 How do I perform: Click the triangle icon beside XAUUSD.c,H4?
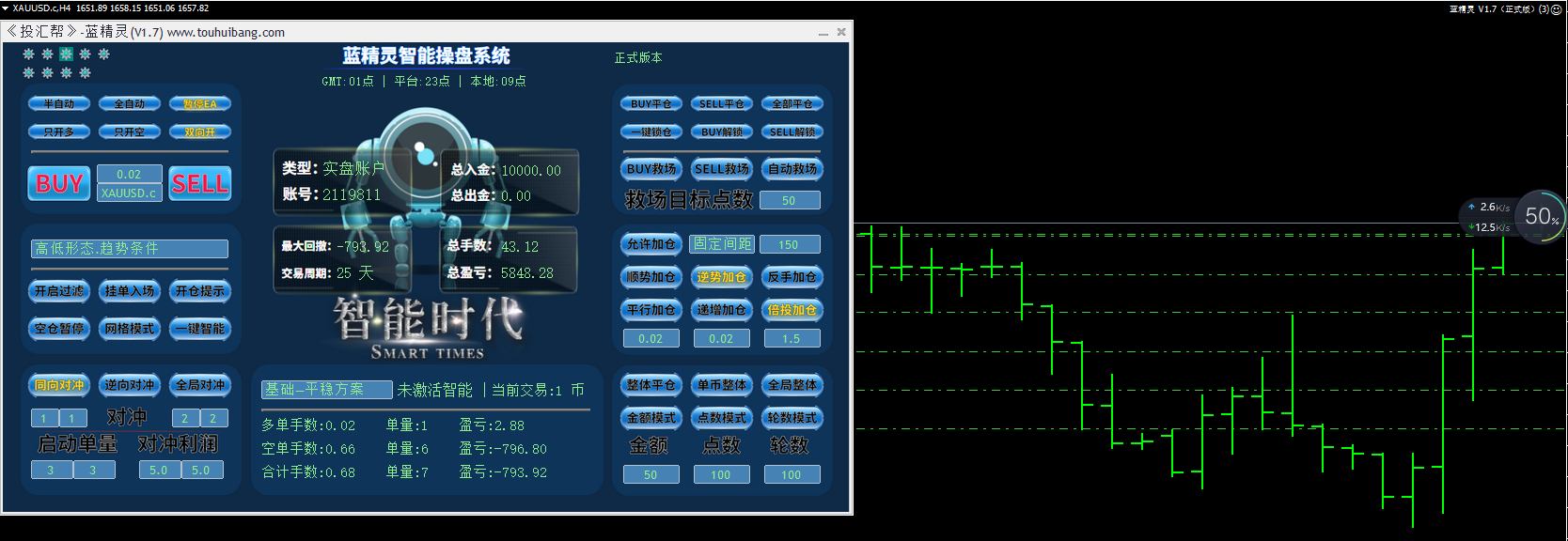[5, 8]
